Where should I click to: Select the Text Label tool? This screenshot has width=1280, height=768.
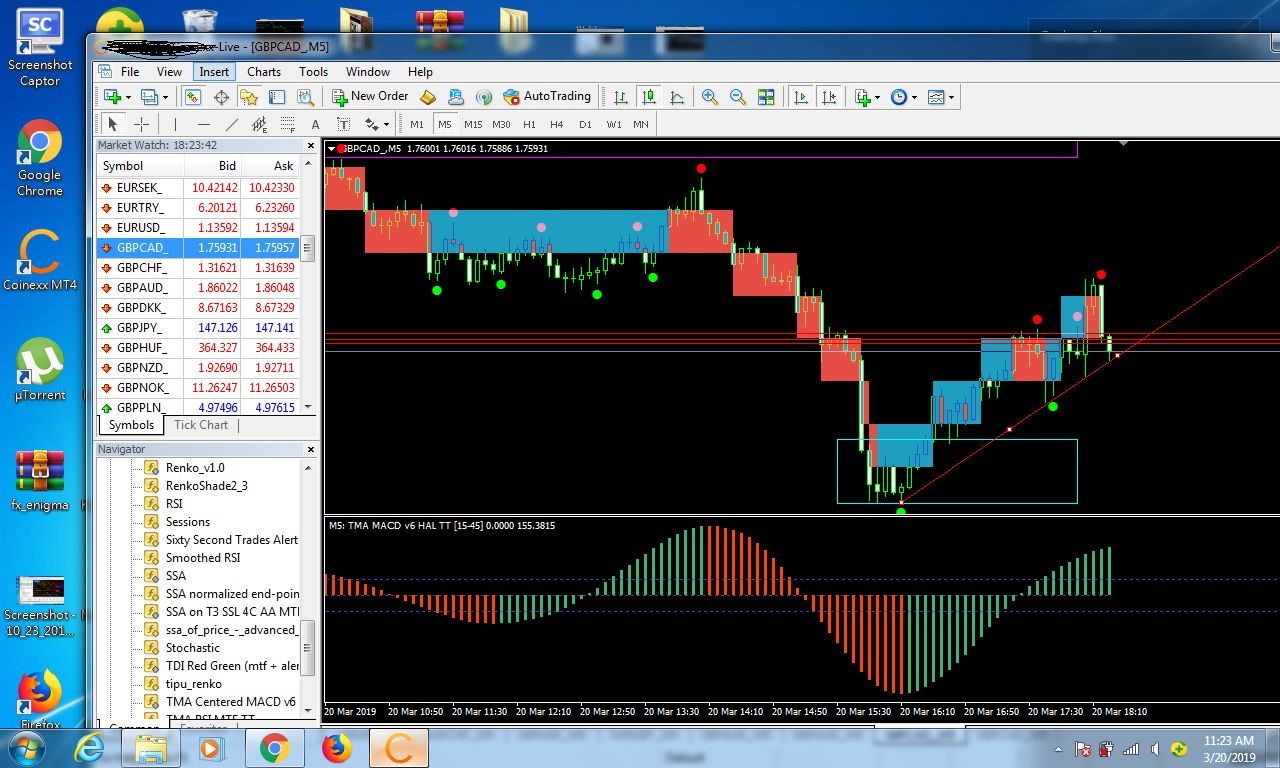(x=344, y=124)
